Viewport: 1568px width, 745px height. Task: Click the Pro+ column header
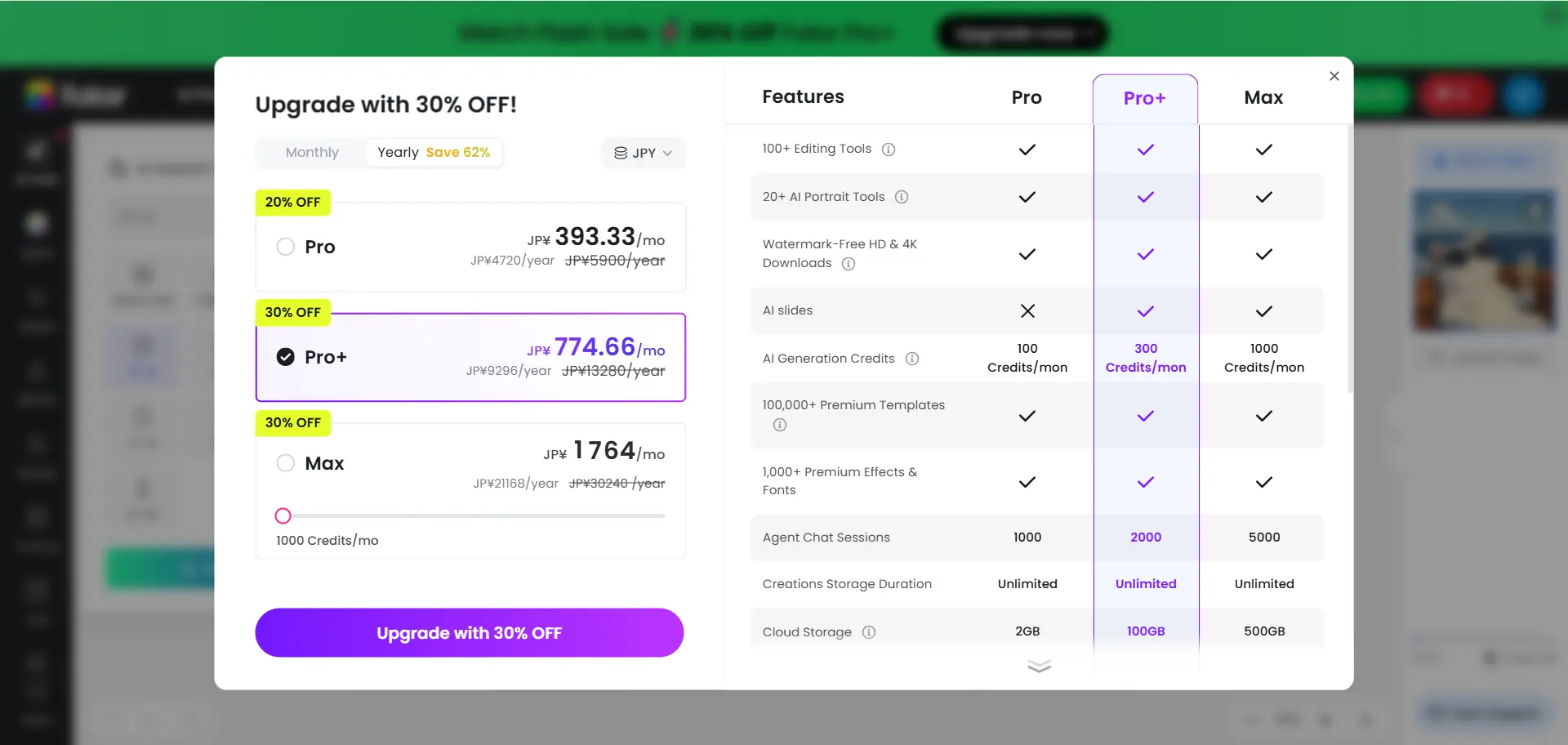pyautogui.click(x=1145, y=98)
